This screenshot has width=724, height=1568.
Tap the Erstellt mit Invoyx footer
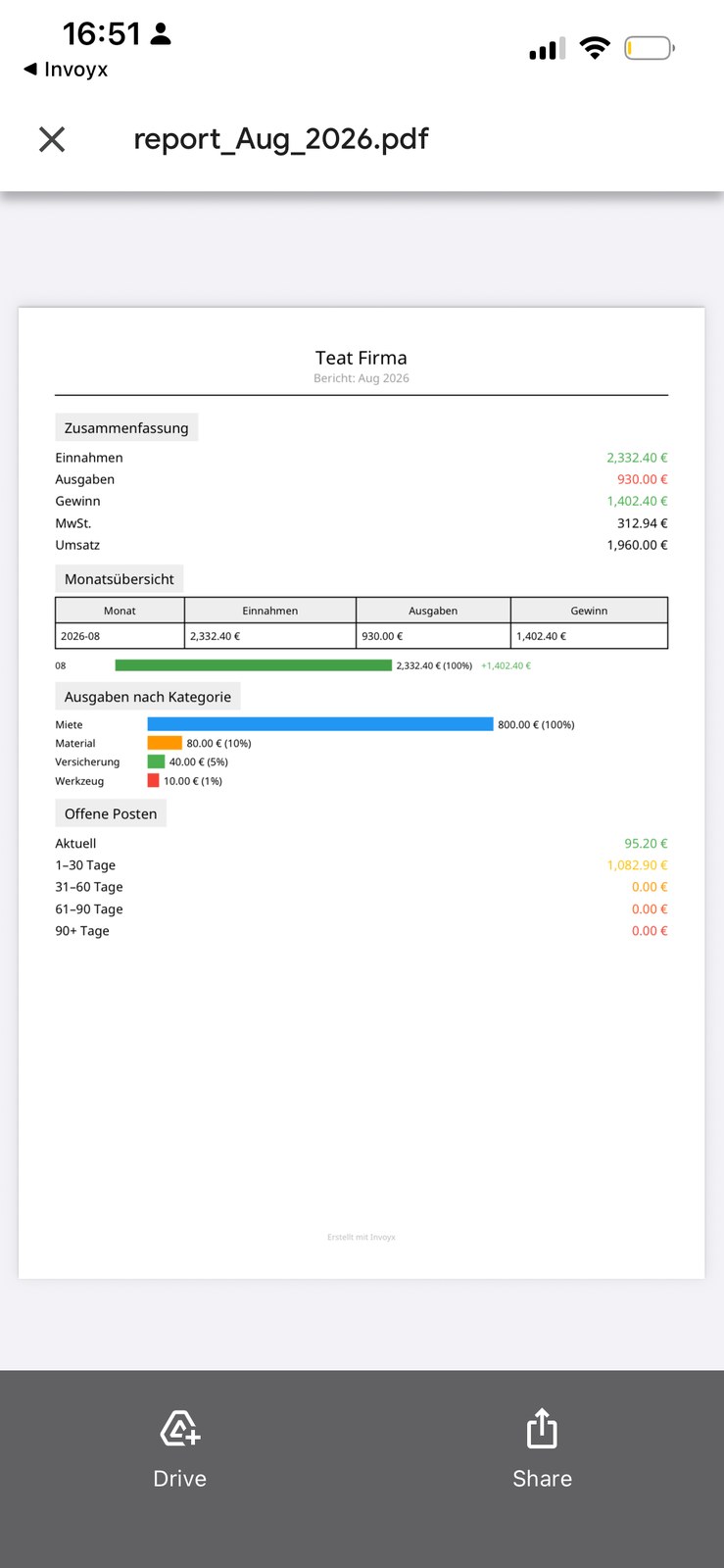click(x=362, y=1237)
